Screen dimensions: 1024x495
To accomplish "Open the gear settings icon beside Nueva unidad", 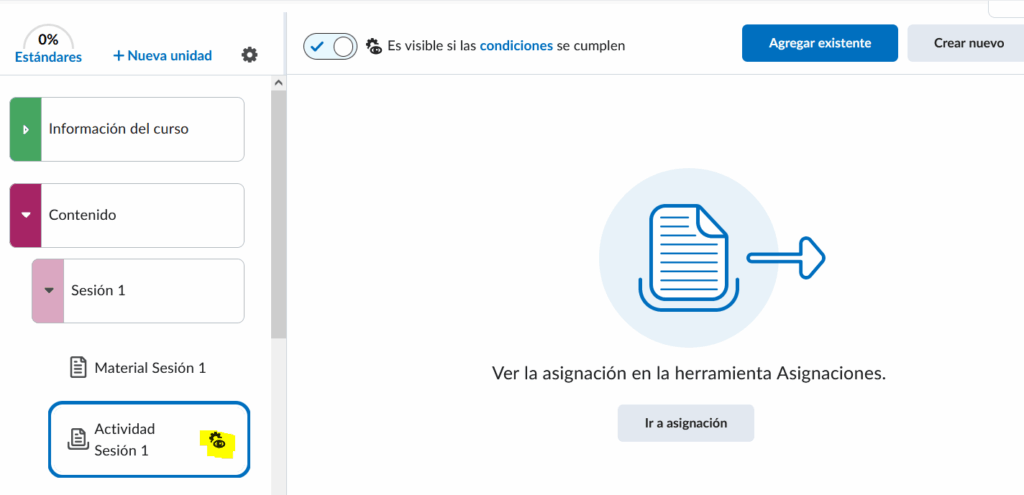I will click(250, 55).
